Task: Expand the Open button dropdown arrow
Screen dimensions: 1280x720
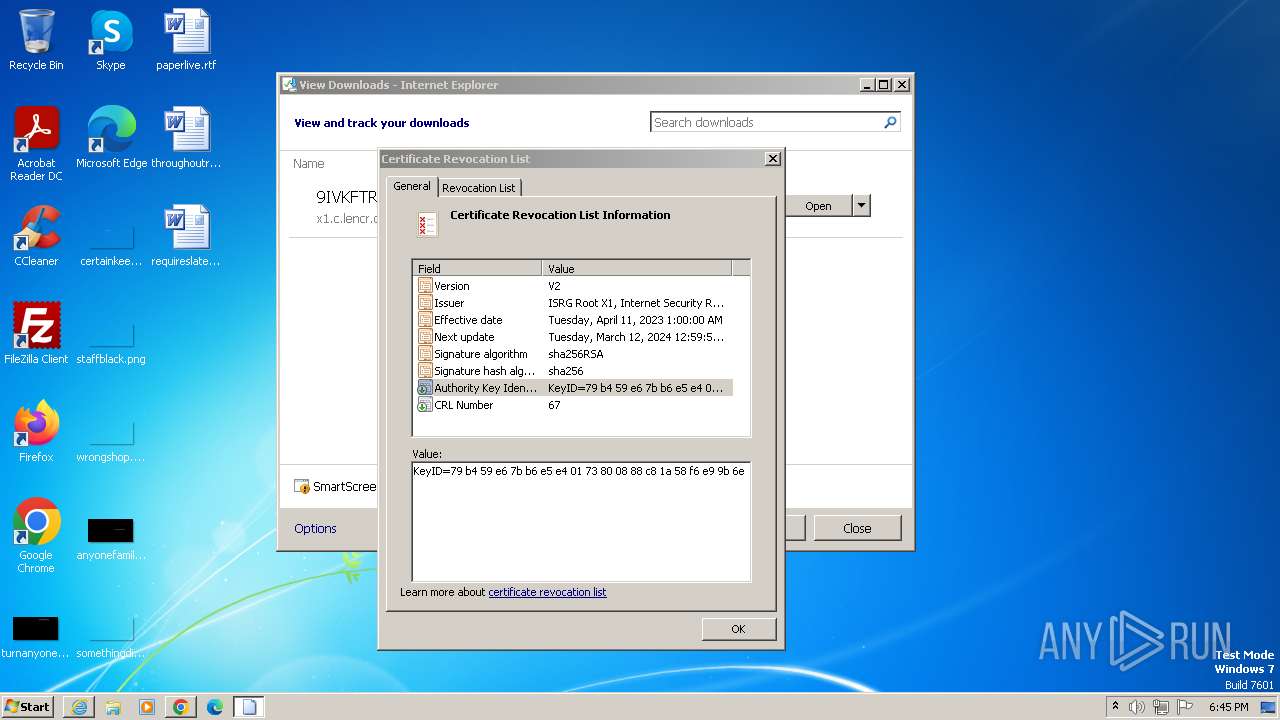Action: pos(861,206)
